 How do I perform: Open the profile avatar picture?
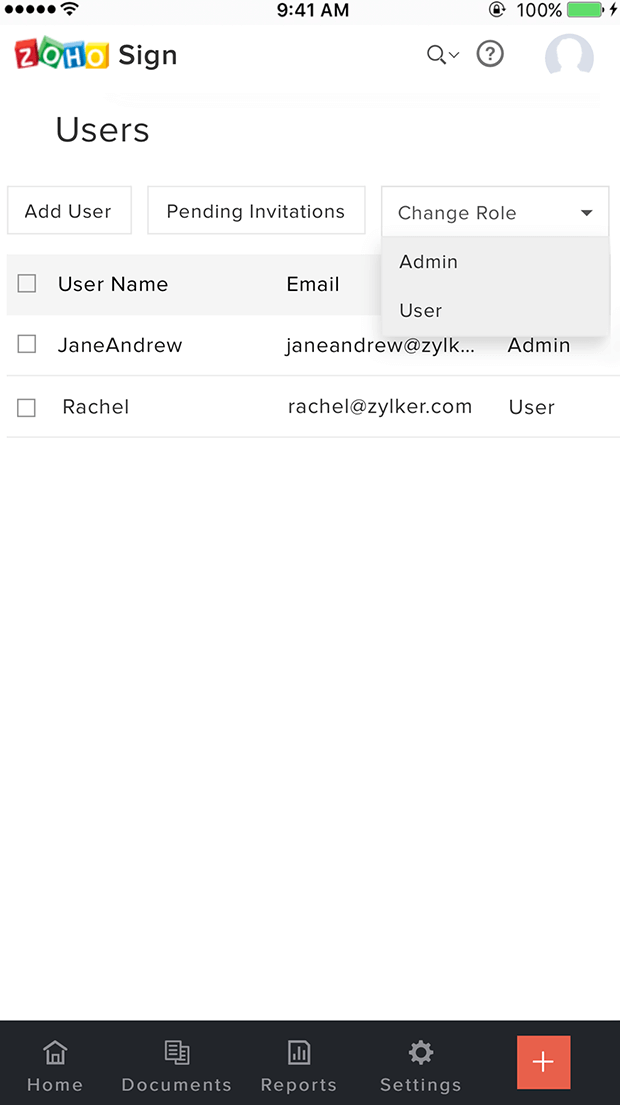click(x=569, y=56)
